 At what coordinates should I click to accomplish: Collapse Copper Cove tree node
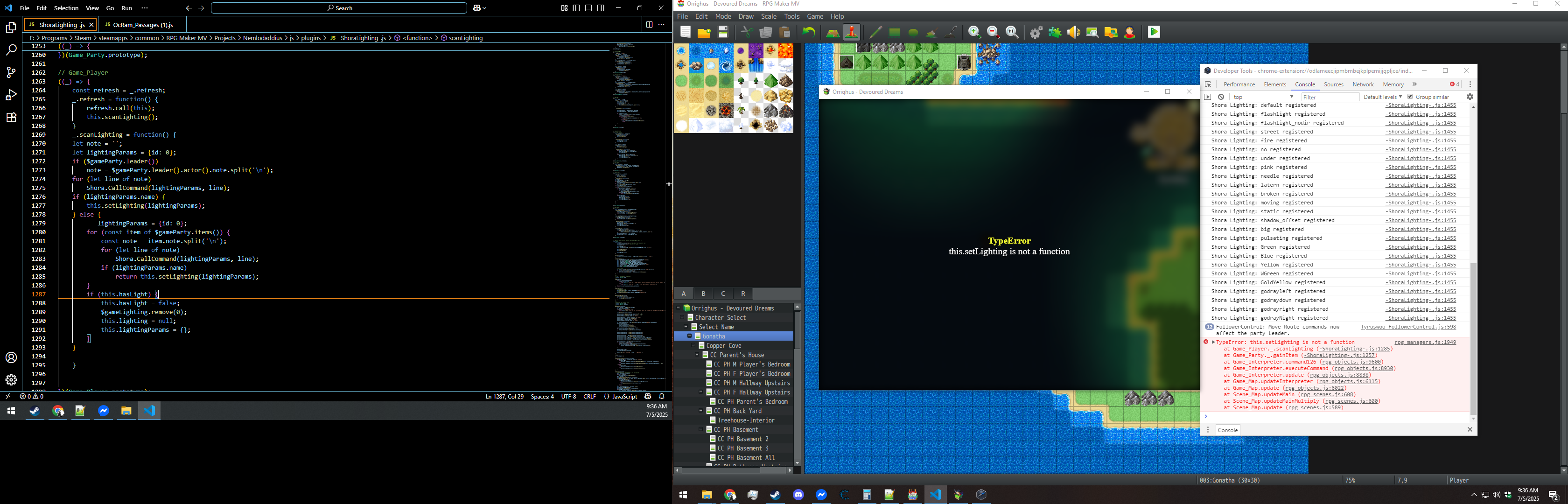[693, 346]
